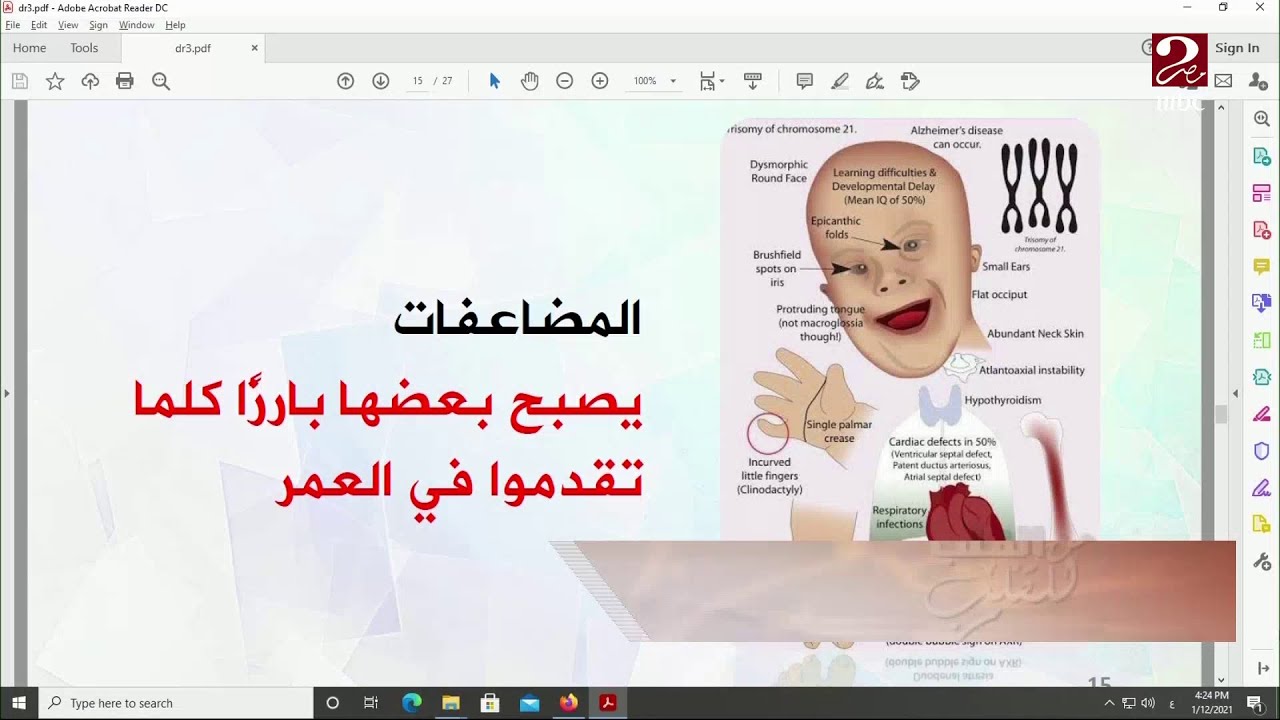Go to next page with down arrow
Image resolution: width=1280 pixels, height=720 pixels.
tap(381, 81)
